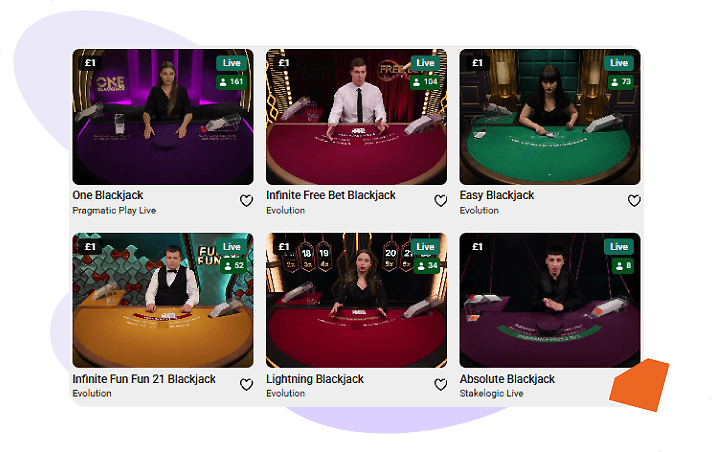
Task: Toggle heart for Infinite Free Bet Blackjack
Action: pyautogui.click(x=440, y=201)
